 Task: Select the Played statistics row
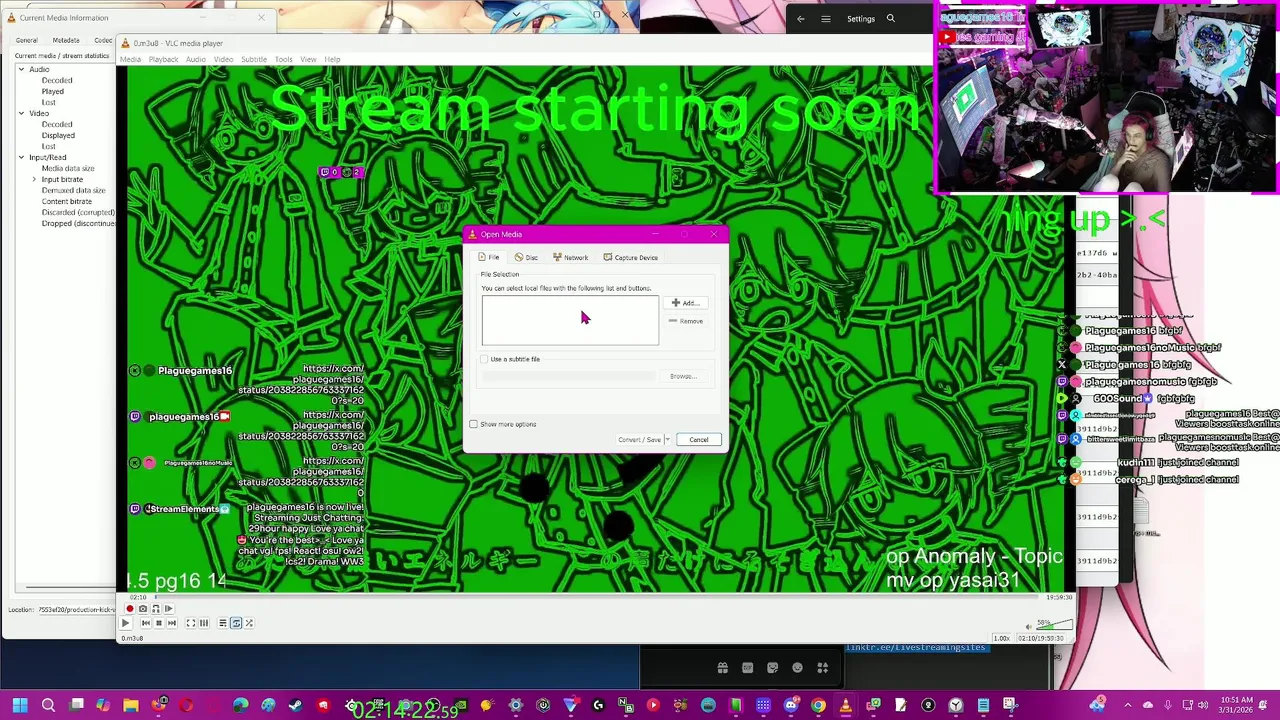[x=53, y=91]
